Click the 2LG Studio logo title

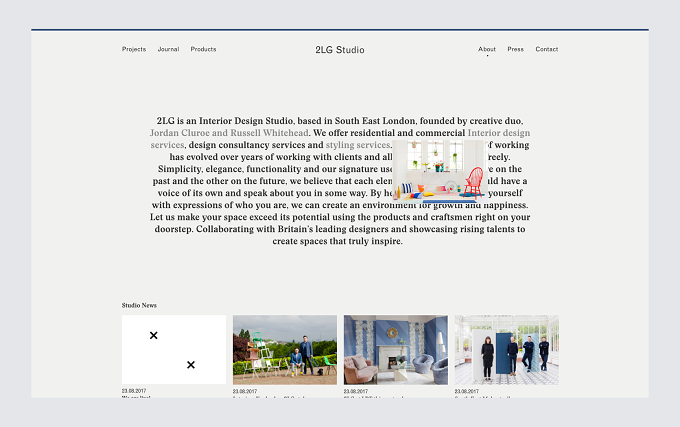340,50
